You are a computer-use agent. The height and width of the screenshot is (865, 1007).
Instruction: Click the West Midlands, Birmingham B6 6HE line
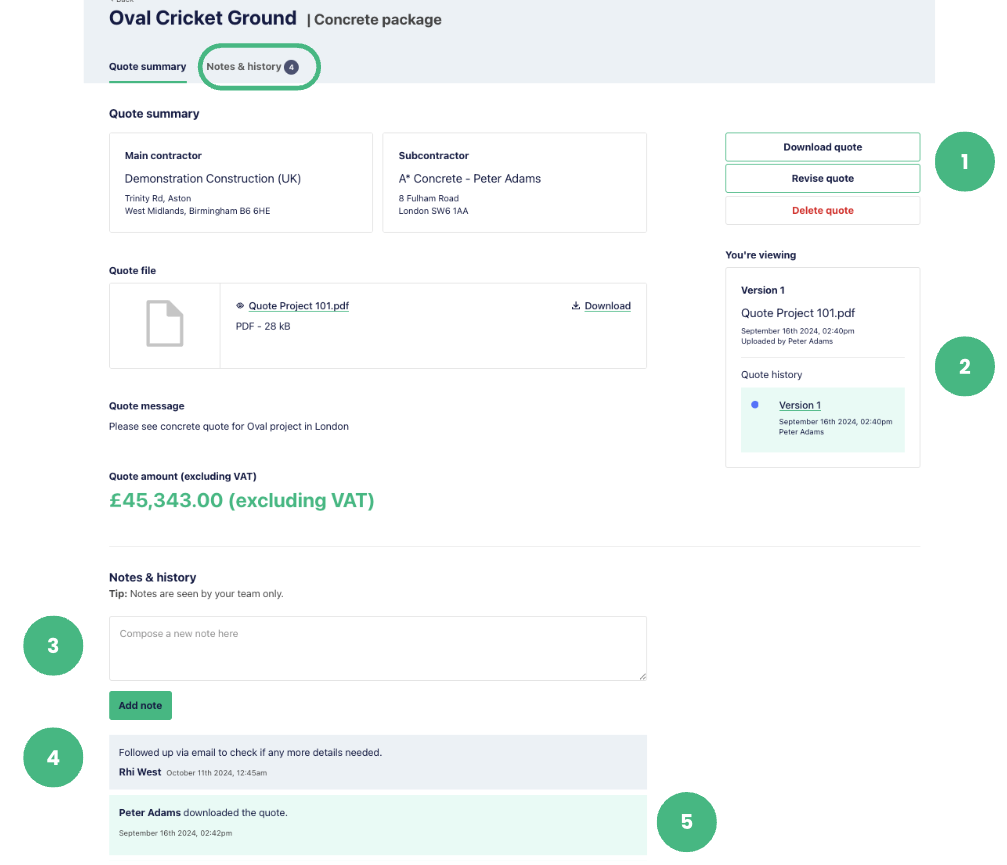[197, 211]
